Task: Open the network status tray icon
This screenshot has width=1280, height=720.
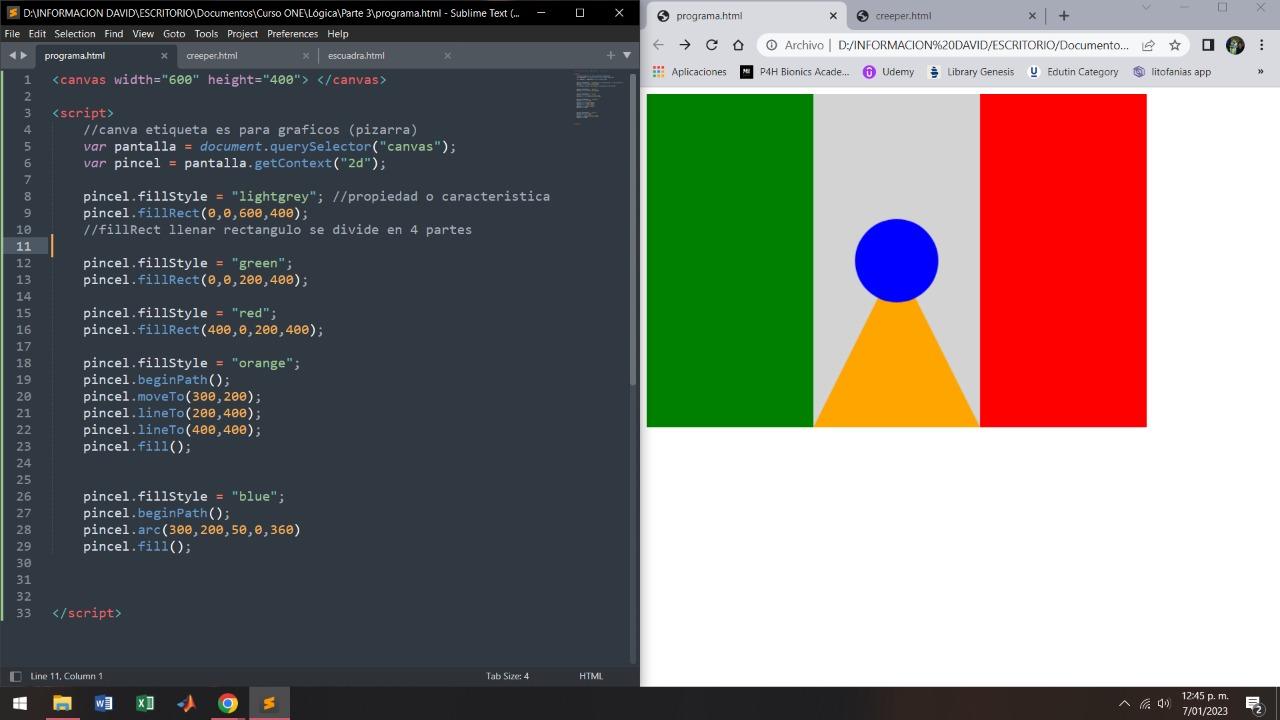Action: [1145, 704]
